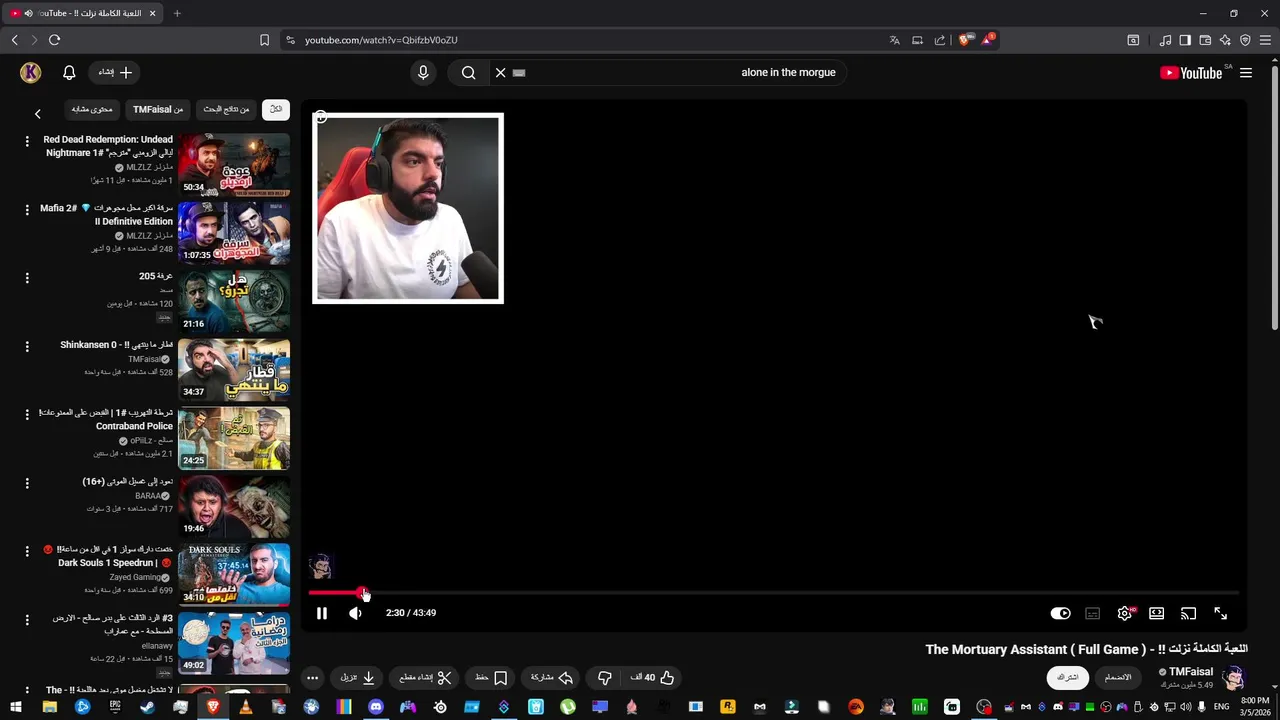The image size is (1280, 720).
Task: Dislike the video
Action: (604, 677)
